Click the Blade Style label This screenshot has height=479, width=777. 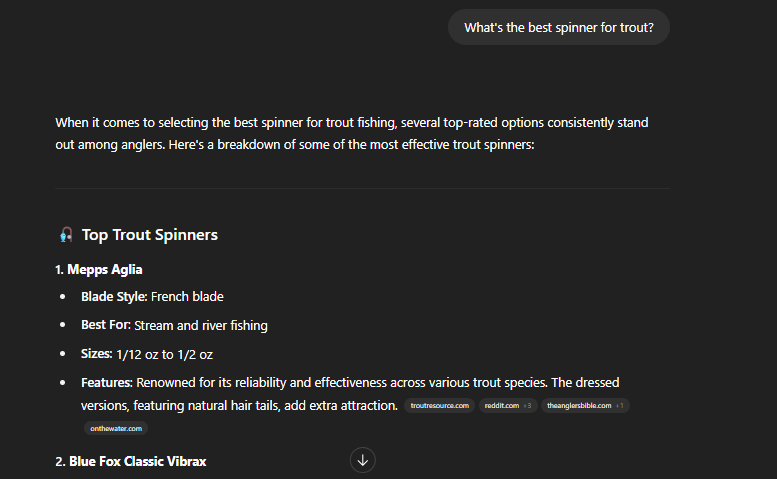(x=114, y=297)
